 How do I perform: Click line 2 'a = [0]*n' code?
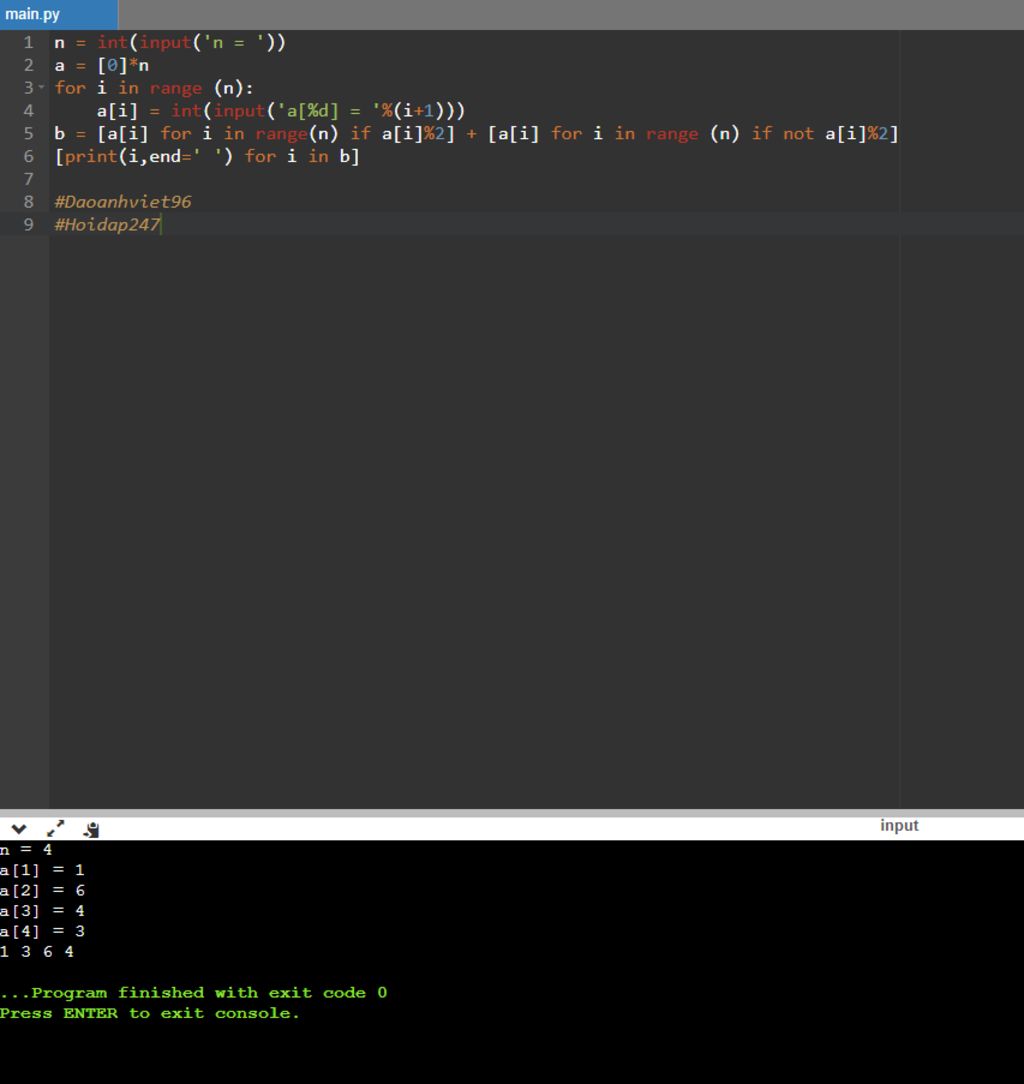point(102,65)
